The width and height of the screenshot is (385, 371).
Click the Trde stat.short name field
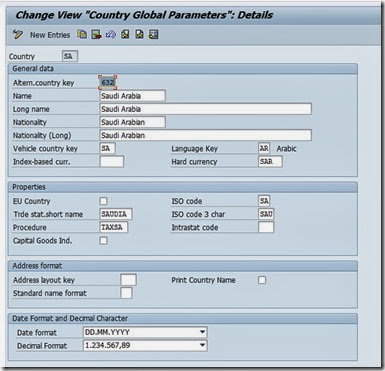[x=116, y=214]
